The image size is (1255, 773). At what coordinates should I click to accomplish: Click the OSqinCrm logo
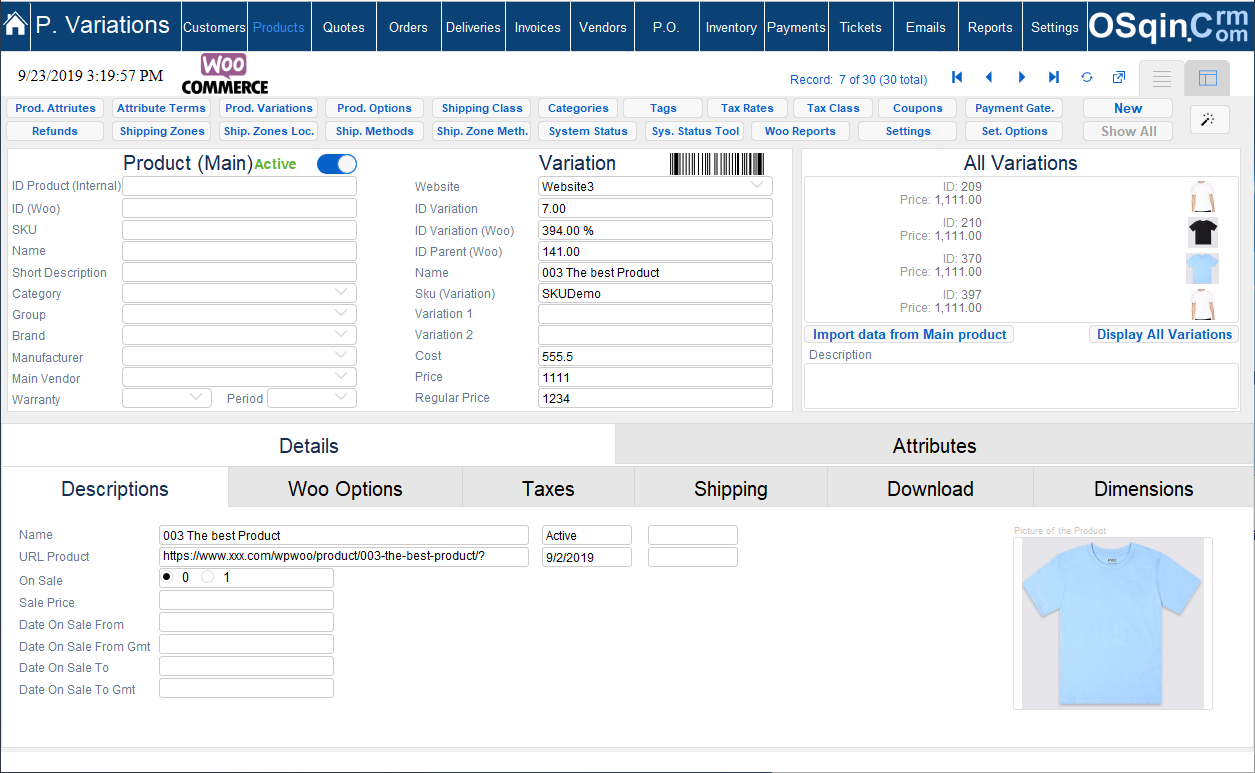(x=1168, y=26)
